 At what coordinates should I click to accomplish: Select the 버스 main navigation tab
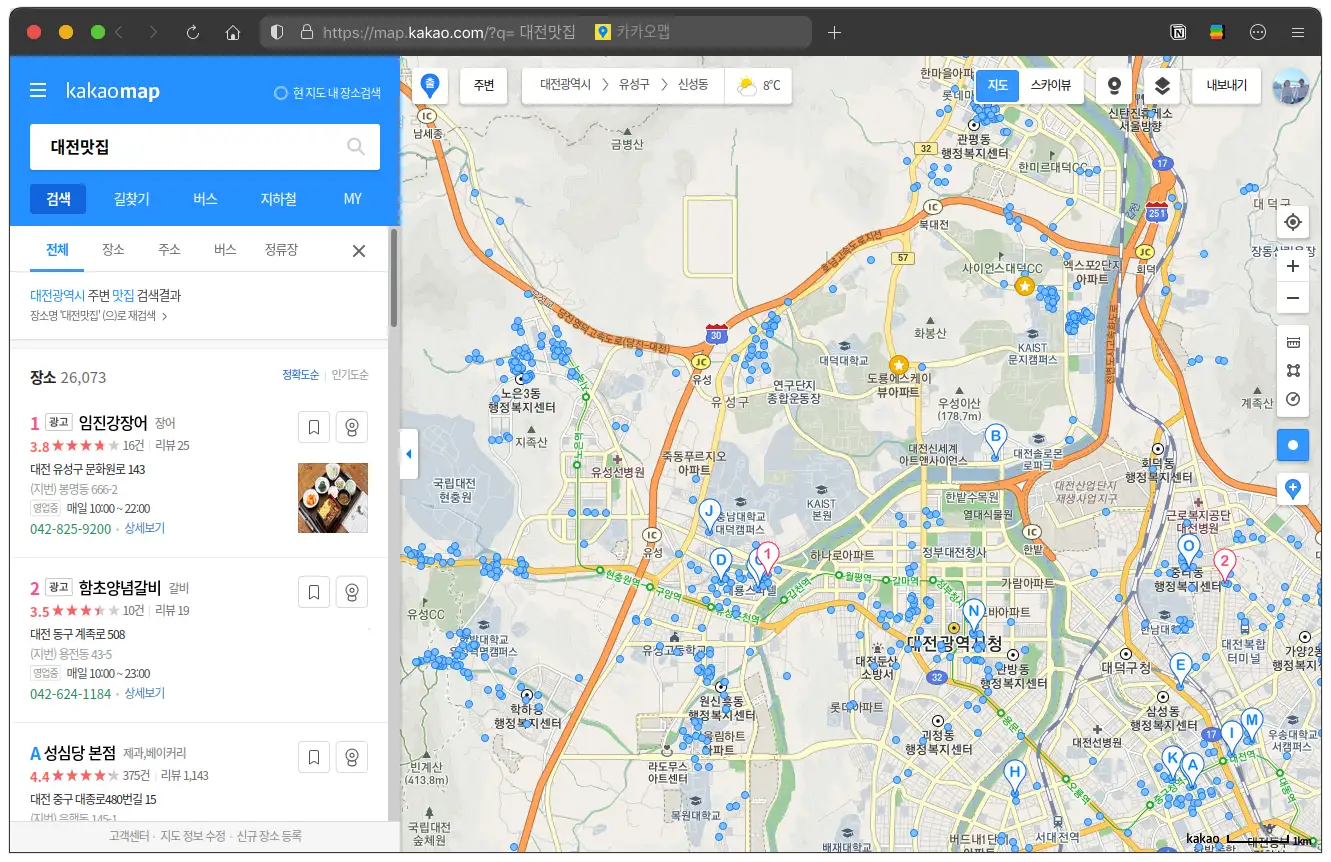coord(205,199)
